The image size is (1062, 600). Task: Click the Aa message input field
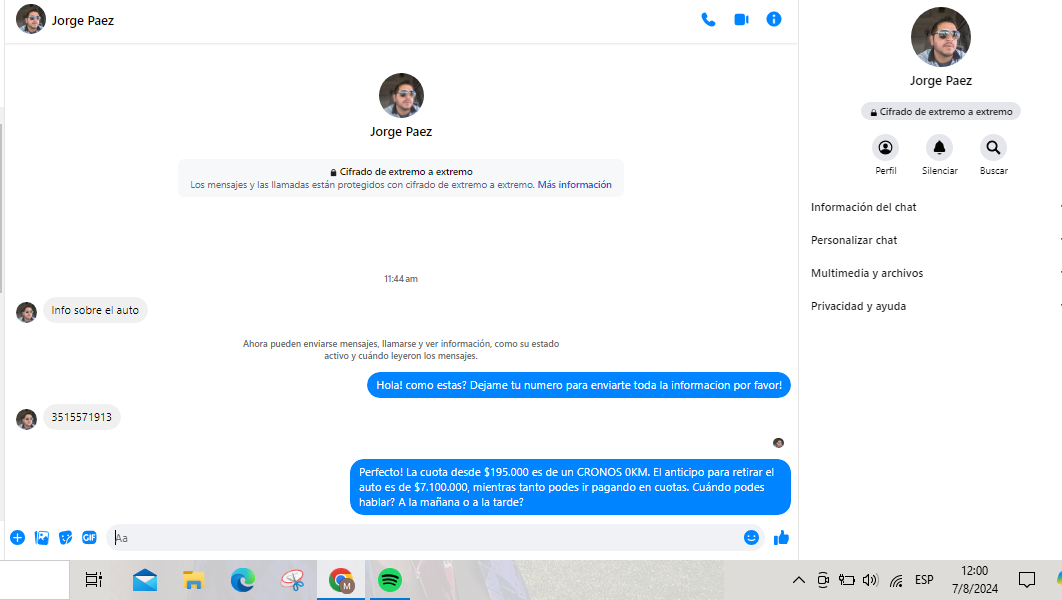click(430, 538)
